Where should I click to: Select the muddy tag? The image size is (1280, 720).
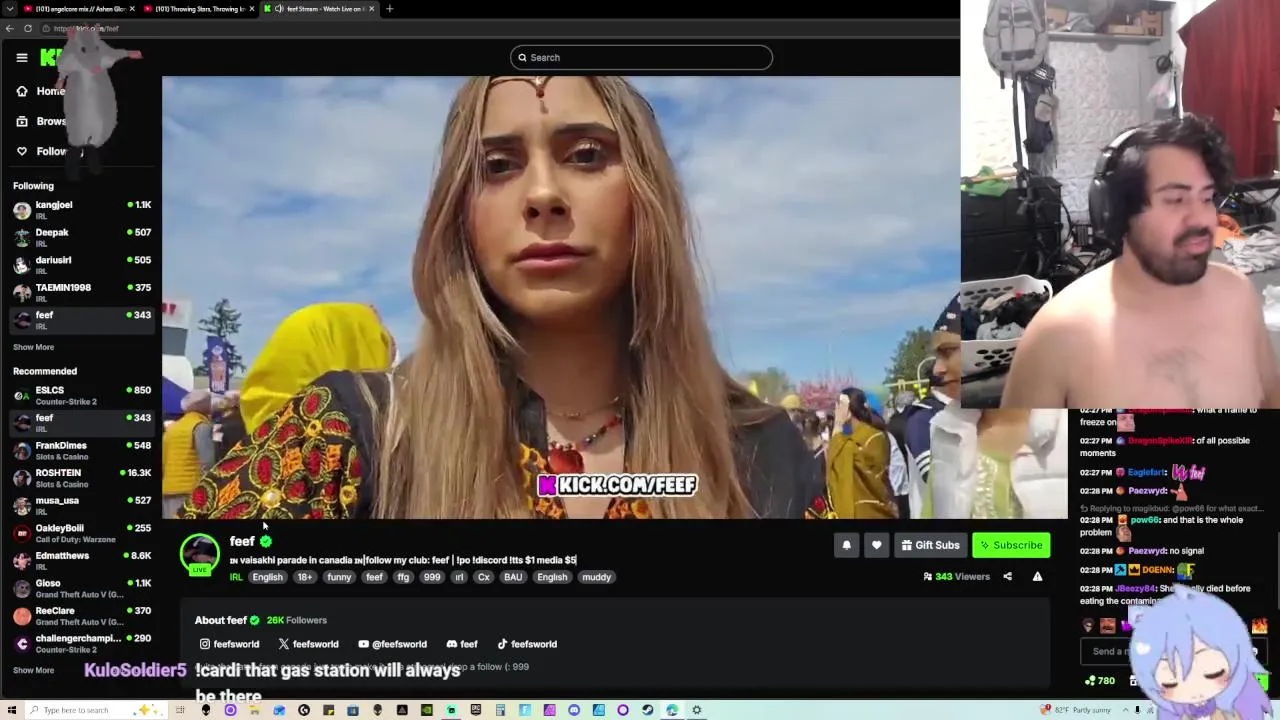[x=596, y=577]
